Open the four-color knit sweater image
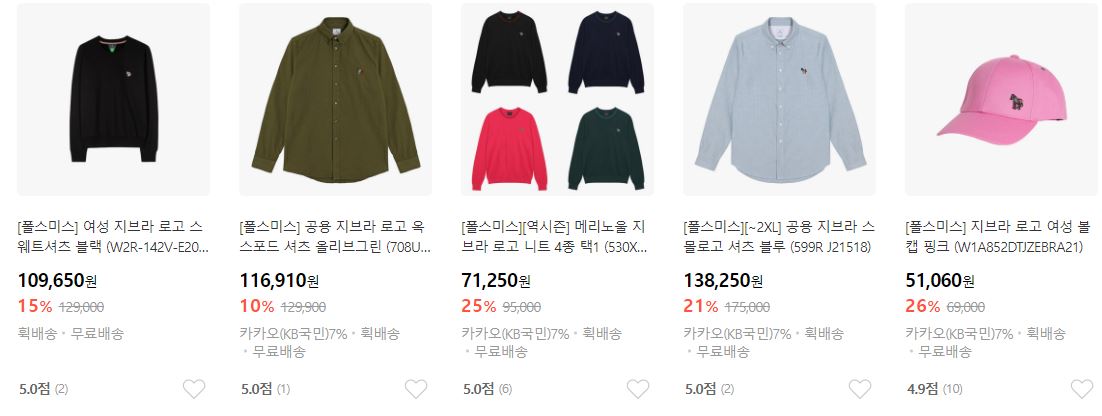 (x=557, y=99)
